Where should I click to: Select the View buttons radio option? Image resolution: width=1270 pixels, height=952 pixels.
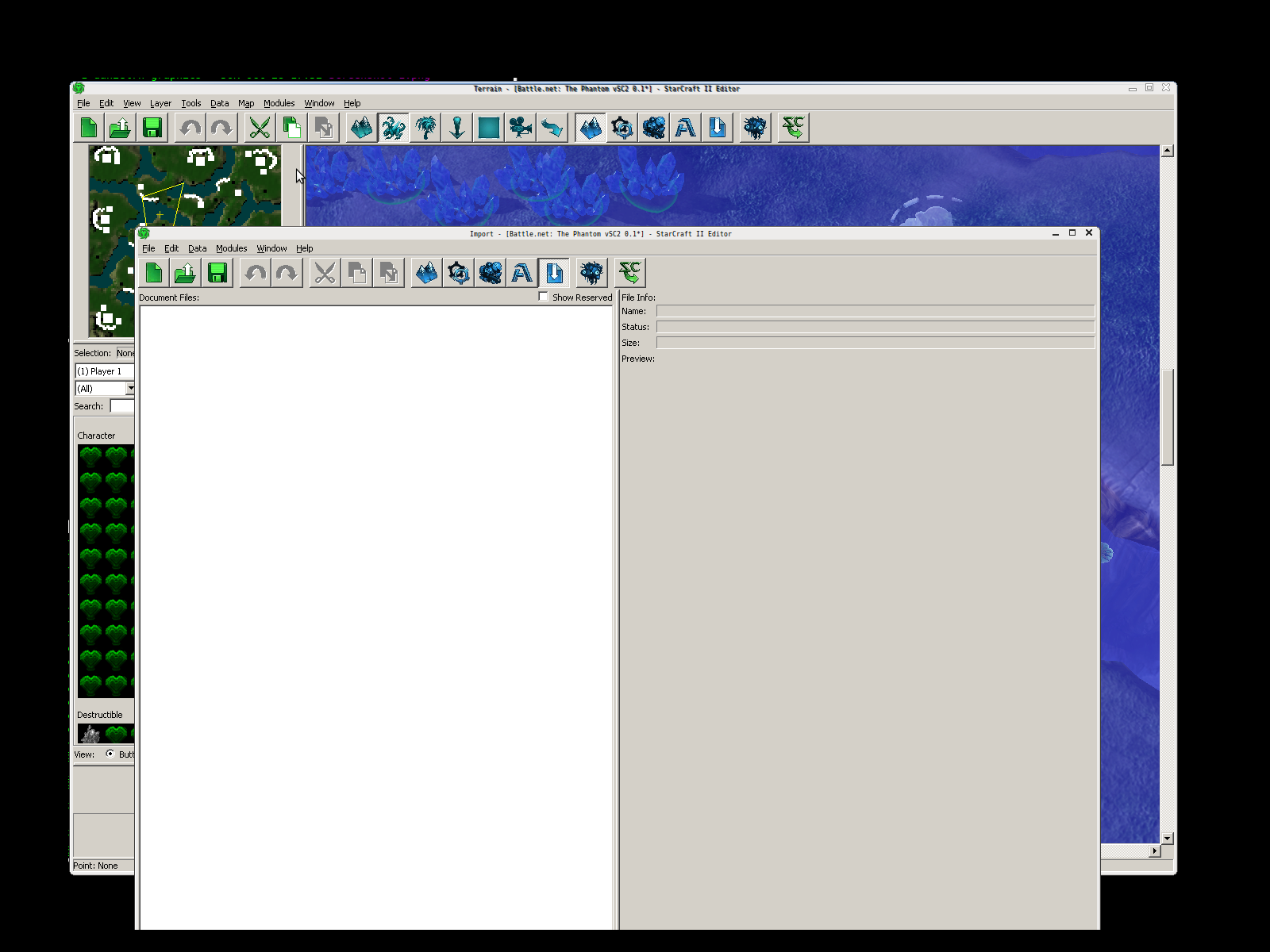[x=110, y=754]
